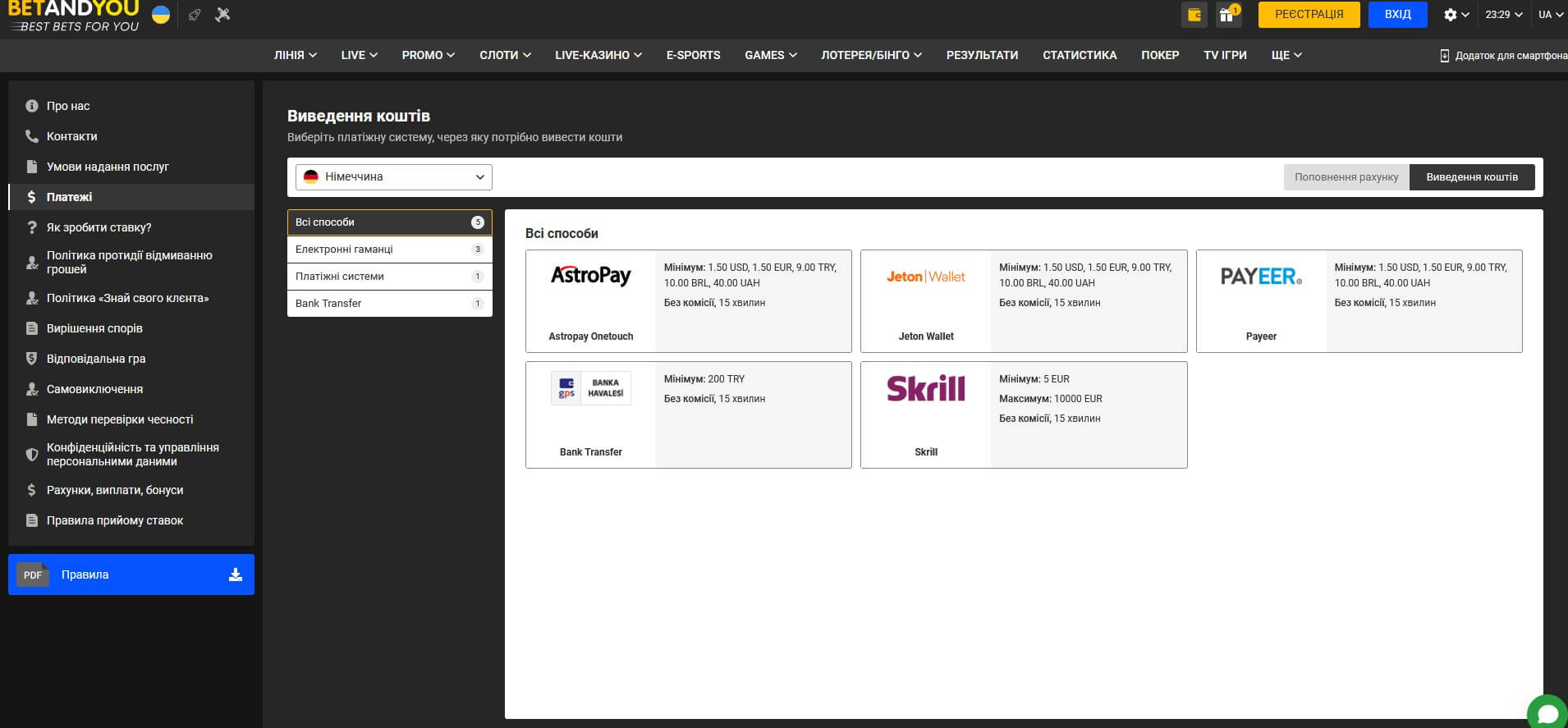
Task: Click the question icon beside Як зробити ставку
Action: [x=32, y=227]
